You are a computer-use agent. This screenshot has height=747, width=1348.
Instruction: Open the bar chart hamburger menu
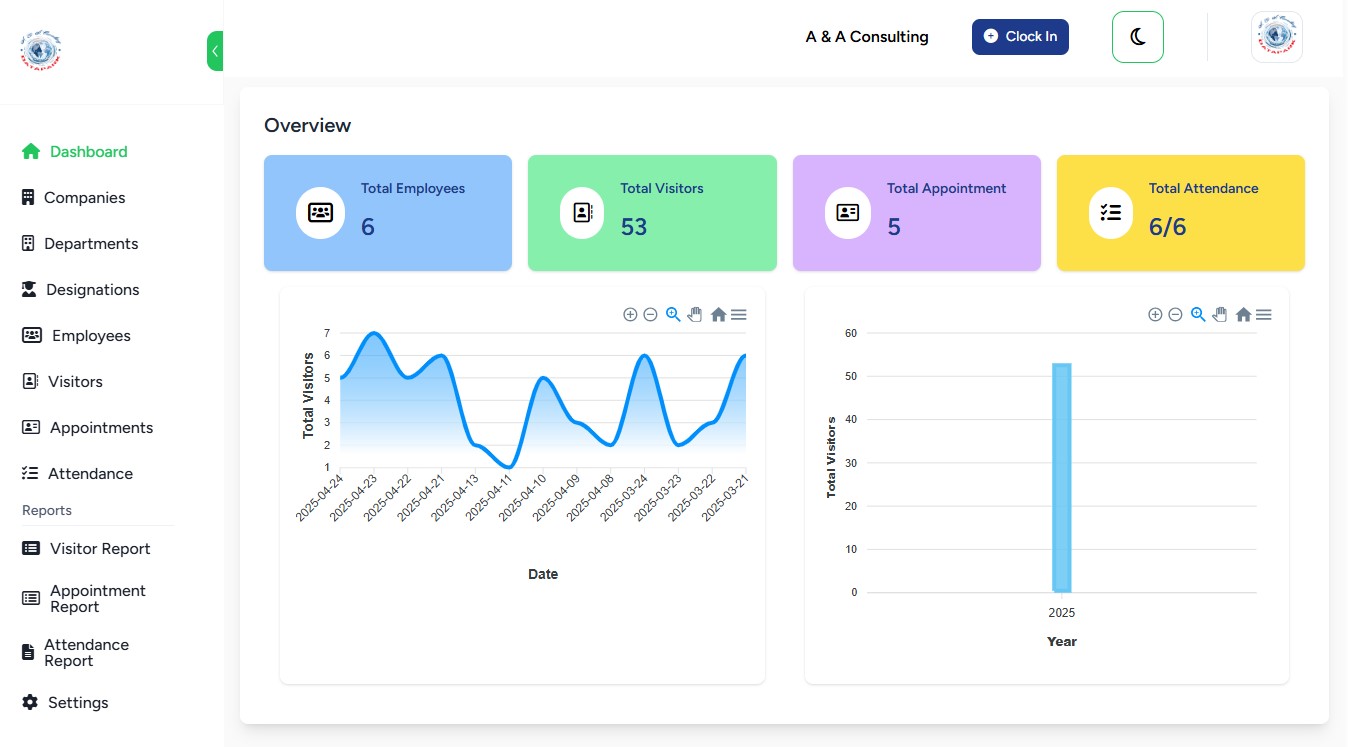click(1264, 315)
